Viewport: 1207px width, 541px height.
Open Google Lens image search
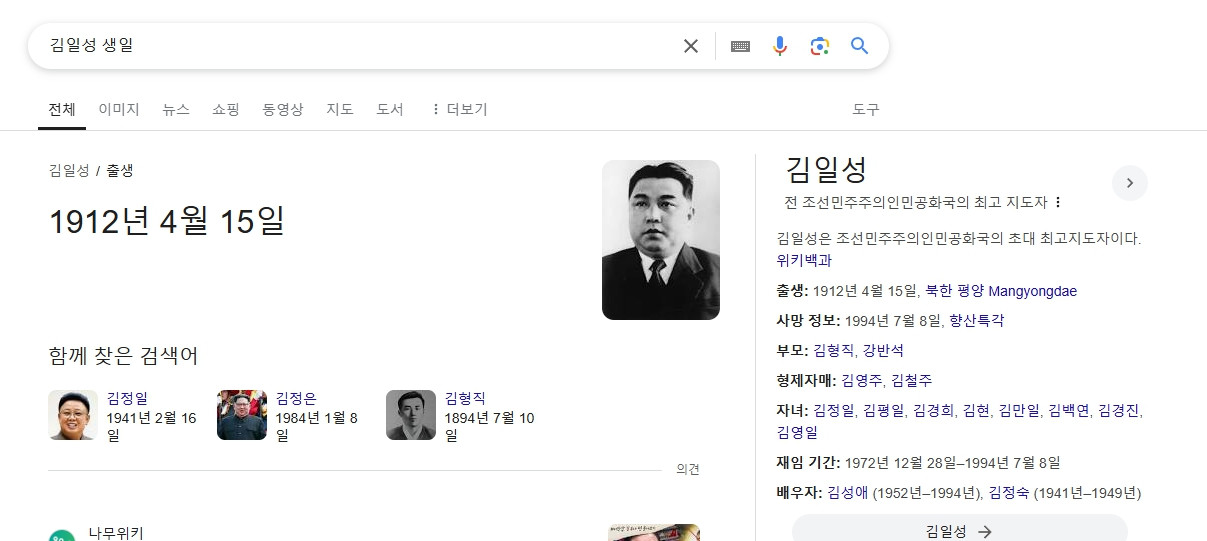(820, 46)
